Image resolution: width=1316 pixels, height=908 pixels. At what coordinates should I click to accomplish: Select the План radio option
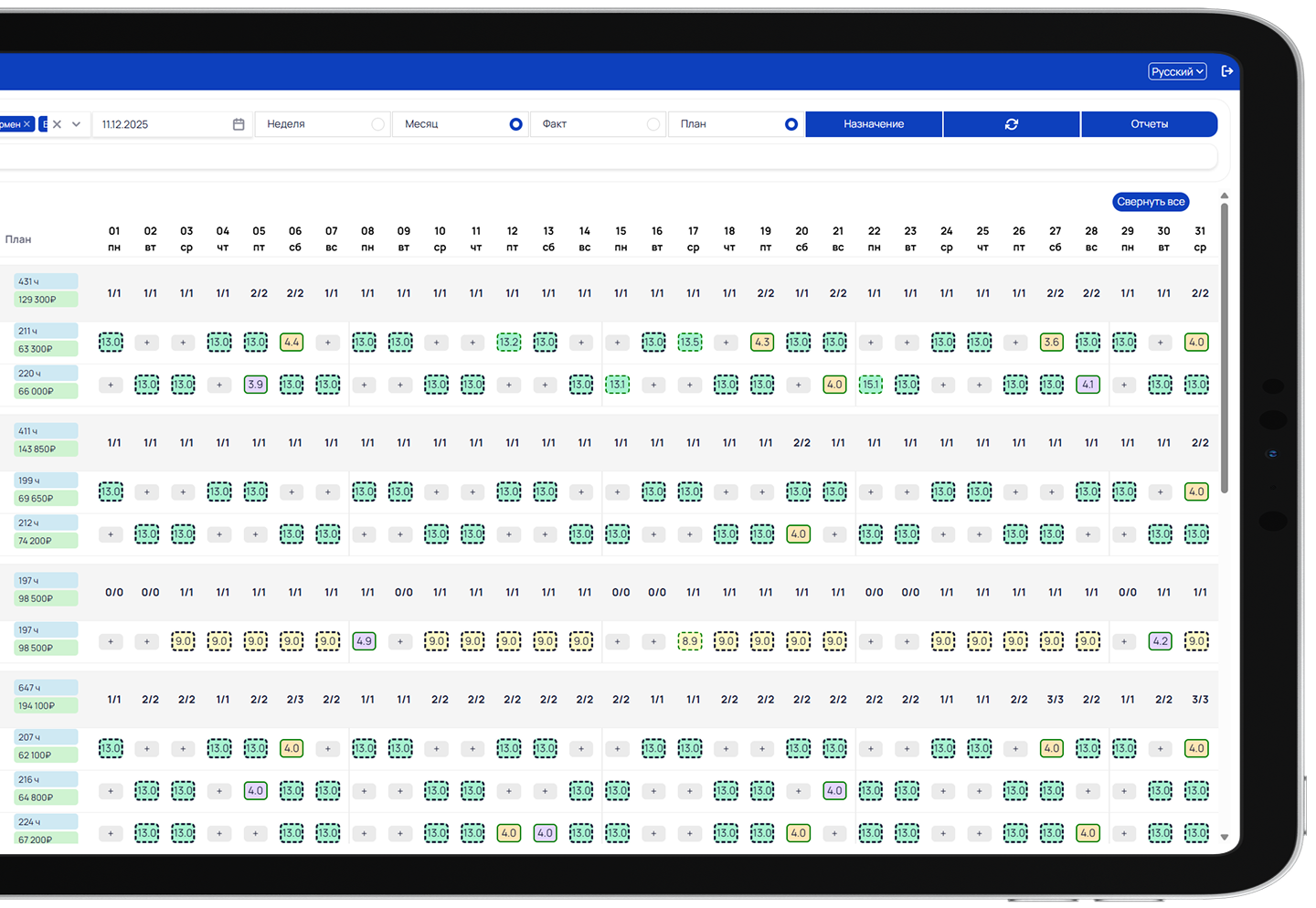791,124
